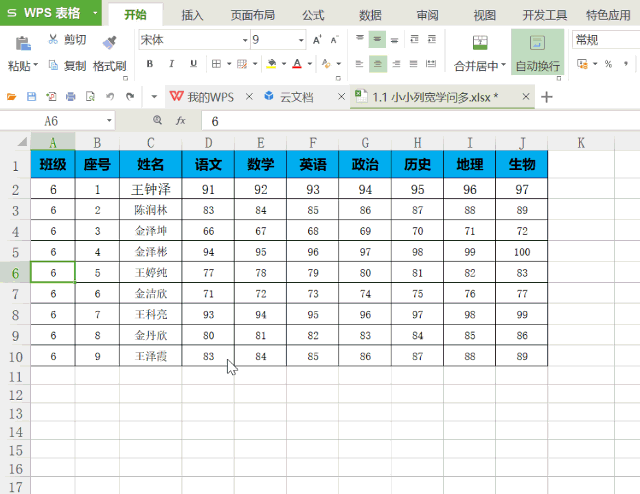Toggle italic formatting
The image size is (640, 494).
click(x=171, y=64)
